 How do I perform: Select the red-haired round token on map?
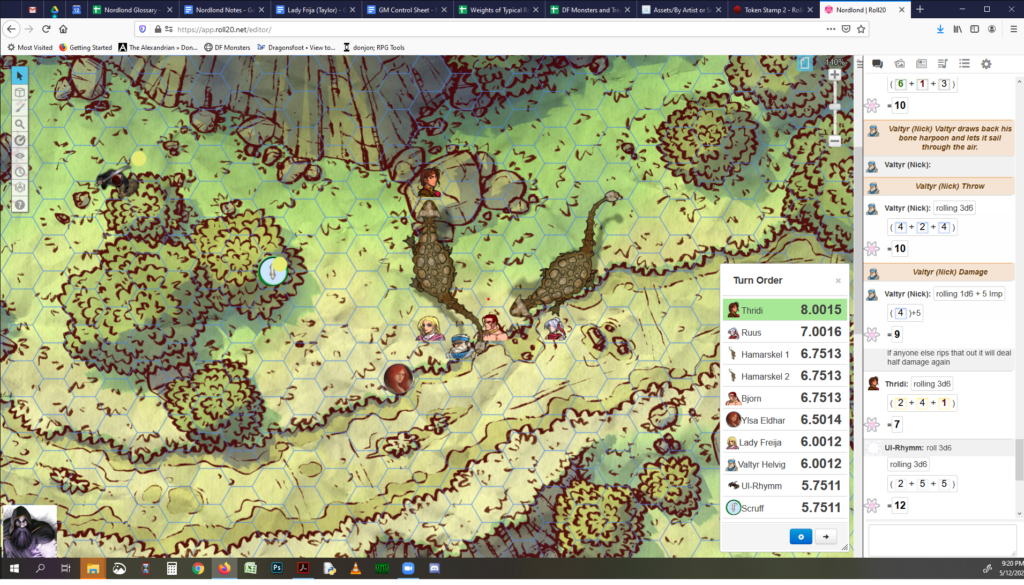point(397,378)
